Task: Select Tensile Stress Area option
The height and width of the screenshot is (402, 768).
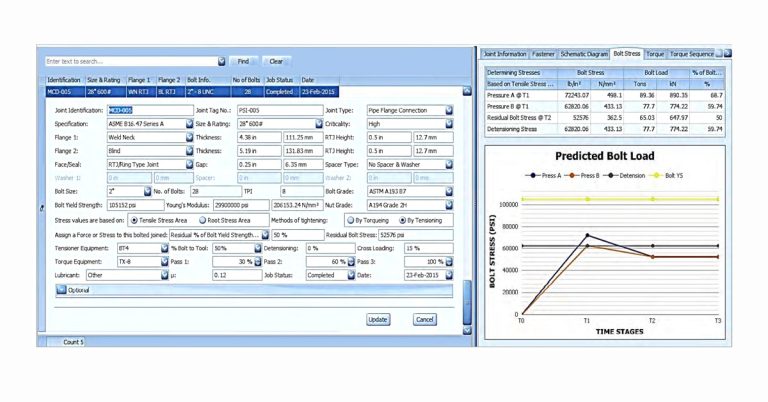Action: tap(134, 220)
